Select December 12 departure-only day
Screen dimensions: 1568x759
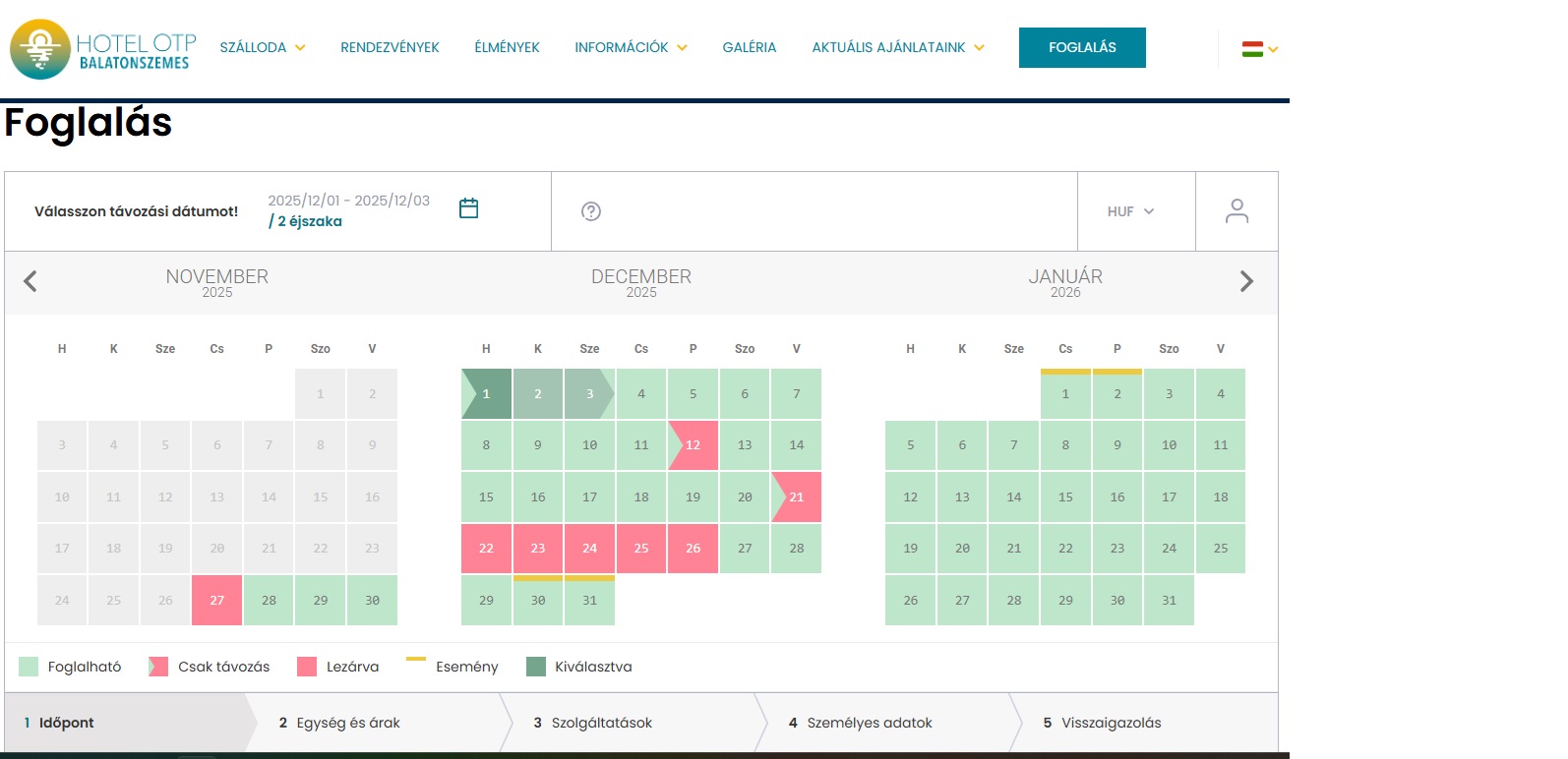[x=693, y=445]
